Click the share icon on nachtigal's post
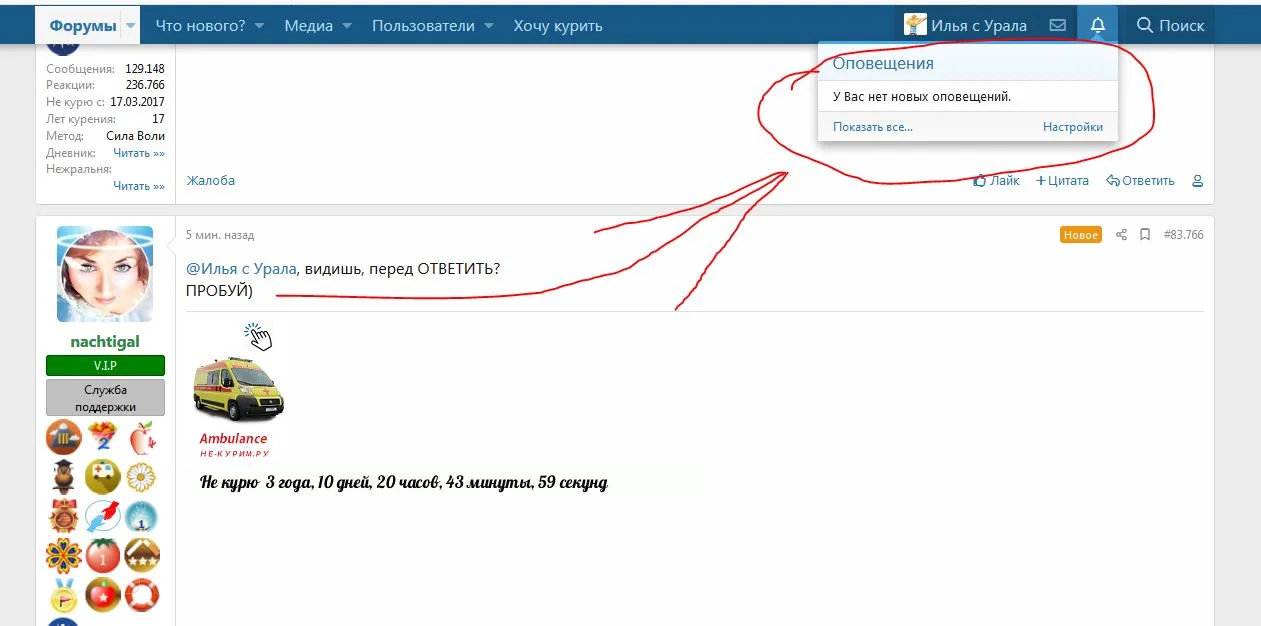This screenshot has width=1261, height=626. [1121, 234]
